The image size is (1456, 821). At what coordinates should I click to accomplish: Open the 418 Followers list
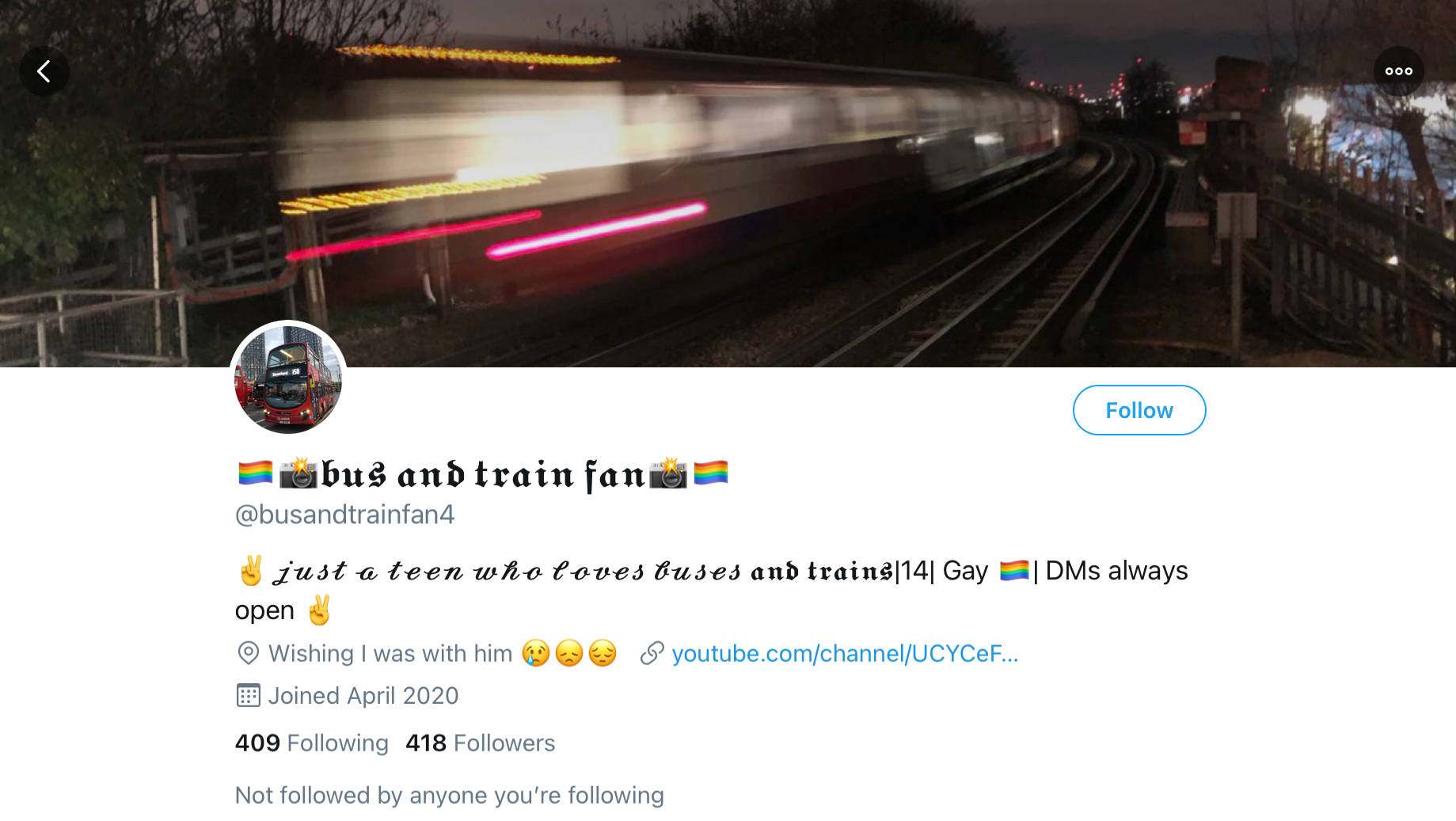point(481,743)
